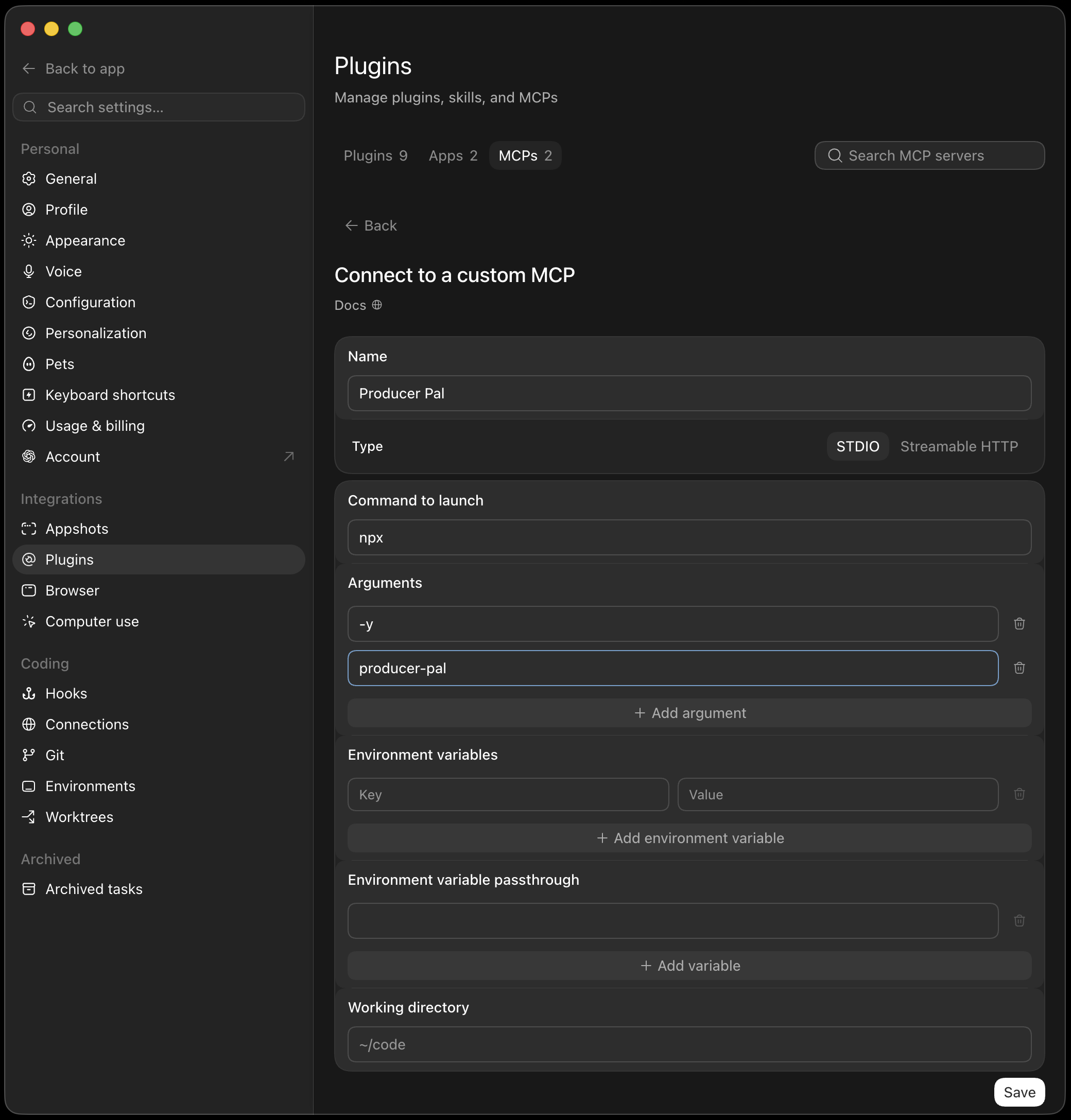This screenshot has width=1071, height=1120.
Task: Open Configuration icon in sidebar
Action: [28, 302]
